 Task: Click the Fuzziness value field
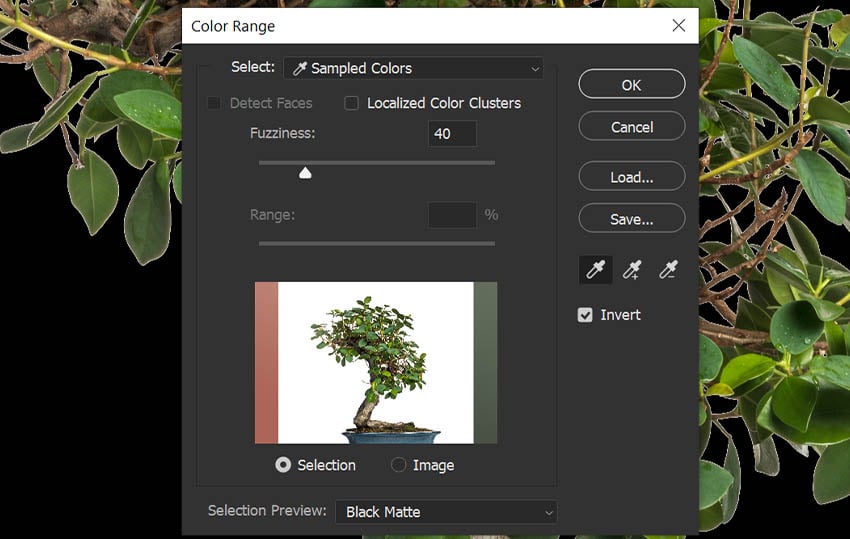click(x=452, y=133)
